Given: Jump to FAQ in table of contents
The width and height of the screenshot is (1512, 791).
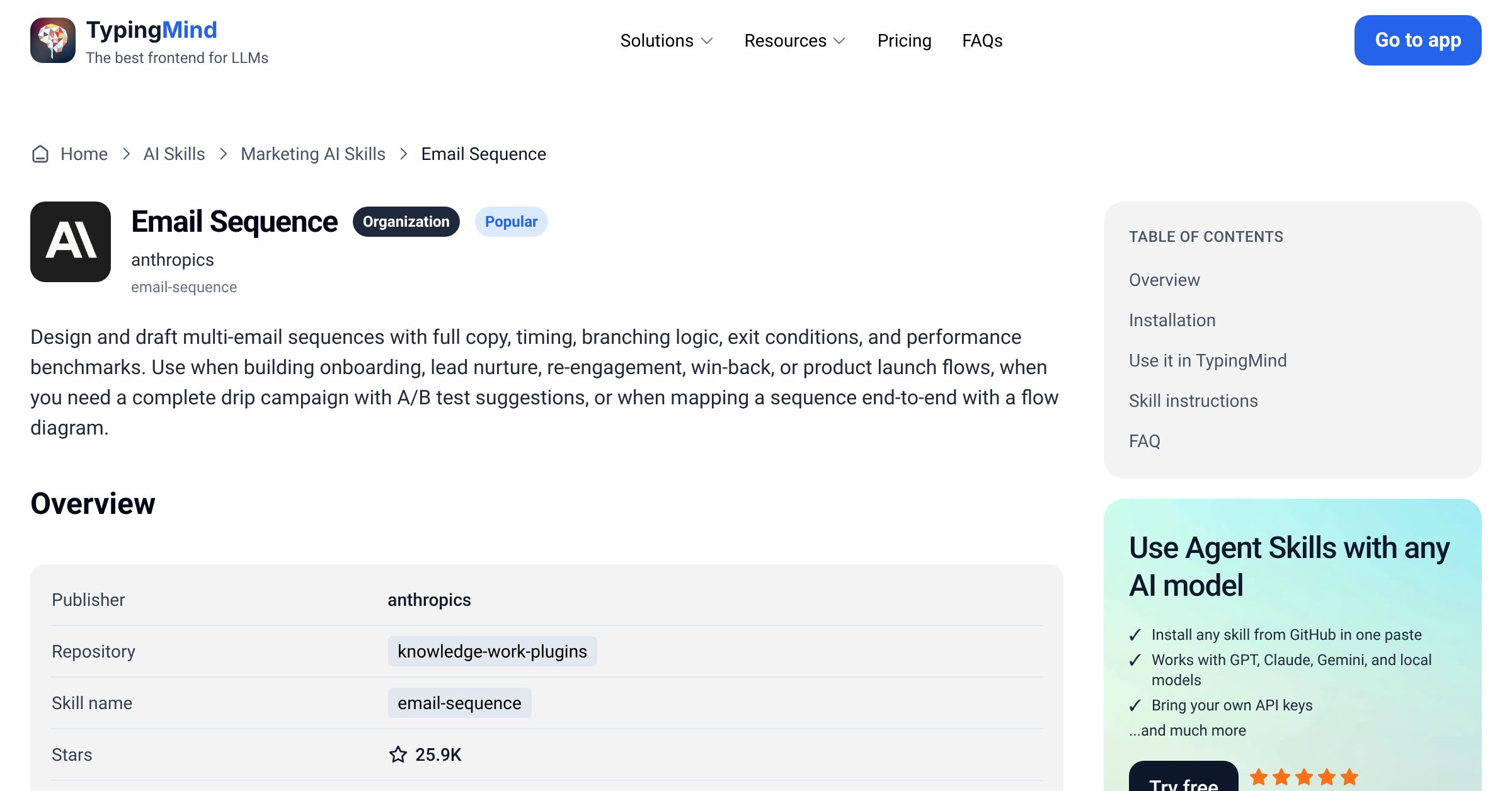Looking at the screenshot, I should [1145, 441].
